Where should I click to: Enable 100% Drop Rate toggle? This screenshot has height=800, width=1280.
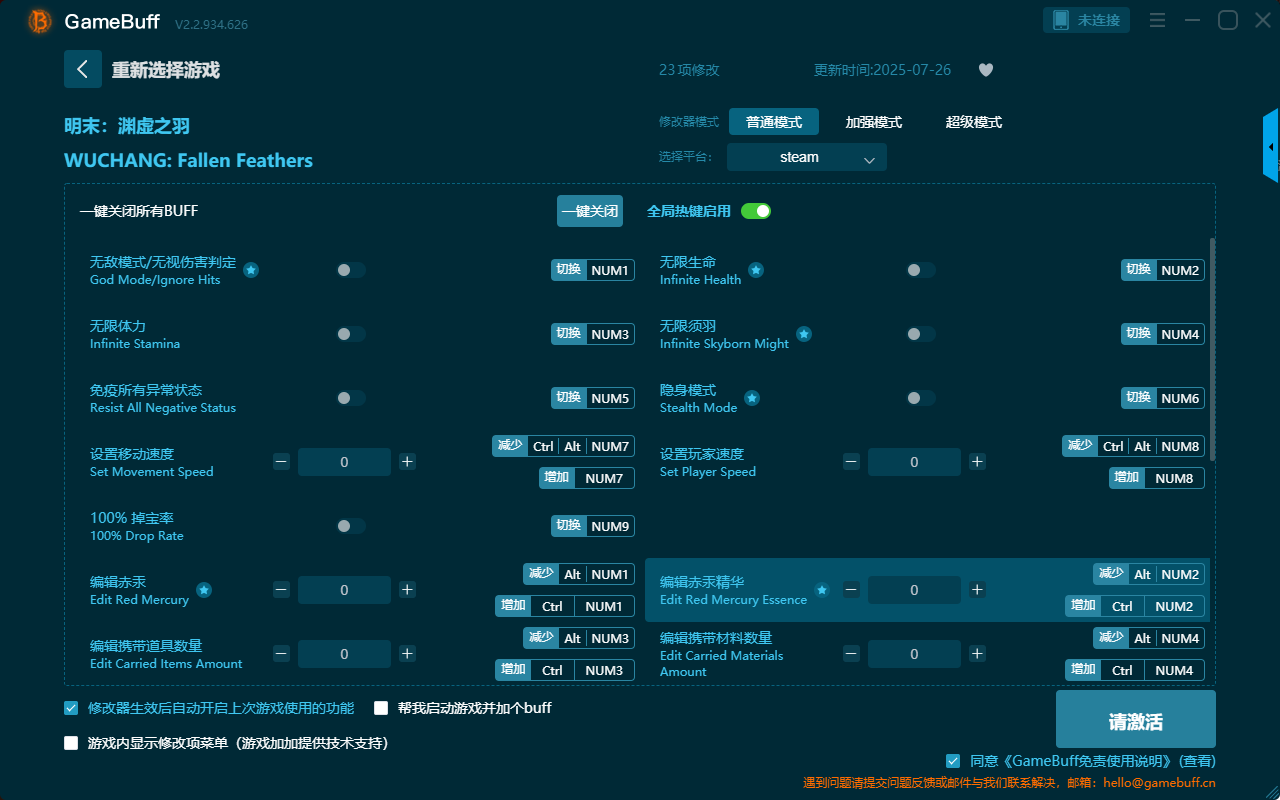(351, 526)
